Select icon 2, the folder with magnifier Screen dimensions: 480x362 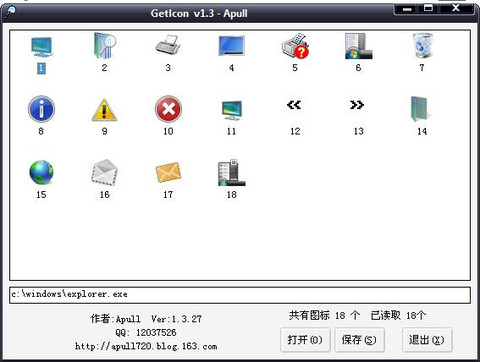(105, 46)
